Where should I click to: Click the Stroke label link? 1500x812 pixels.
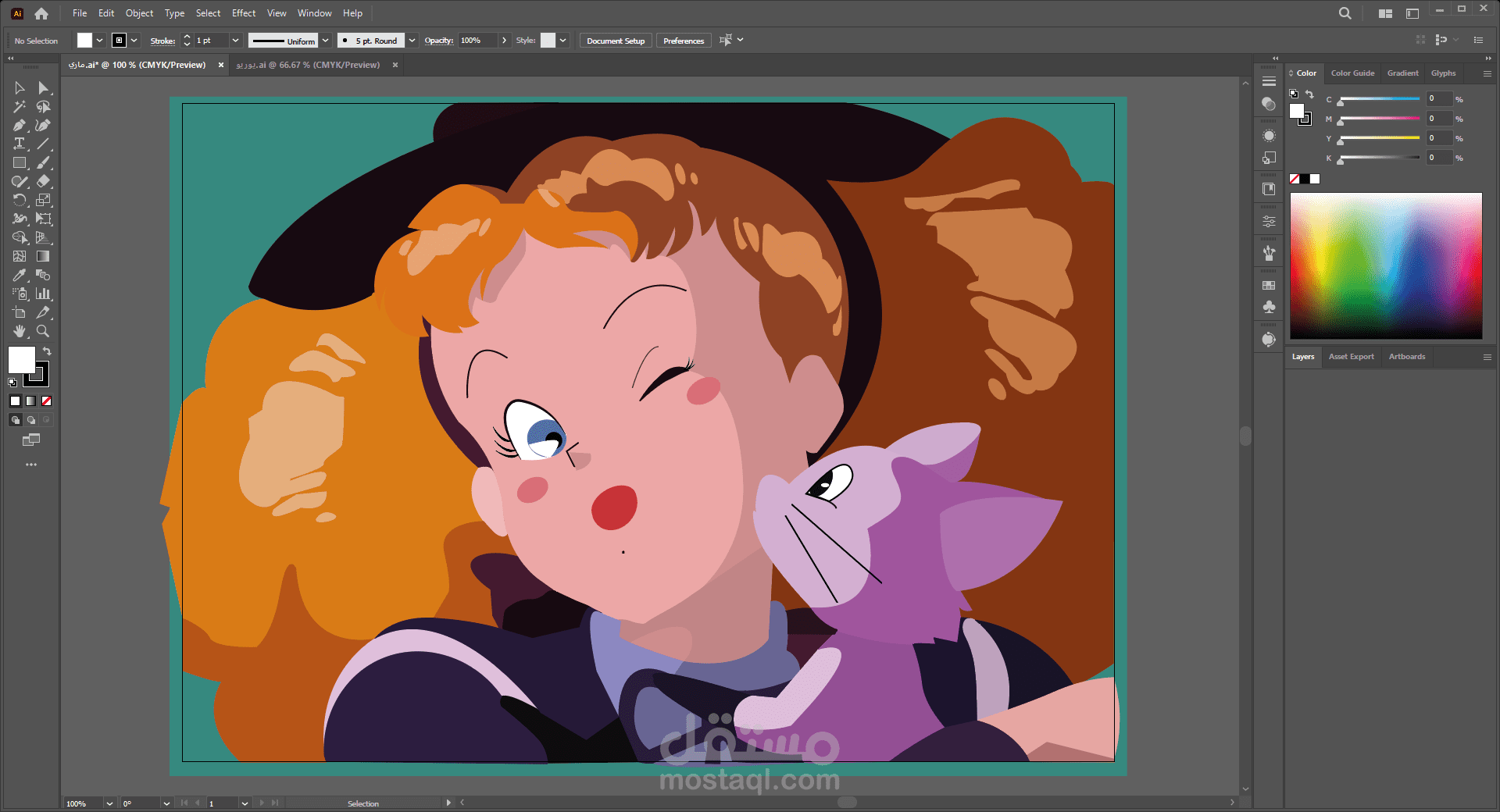(x=162, y=41)
